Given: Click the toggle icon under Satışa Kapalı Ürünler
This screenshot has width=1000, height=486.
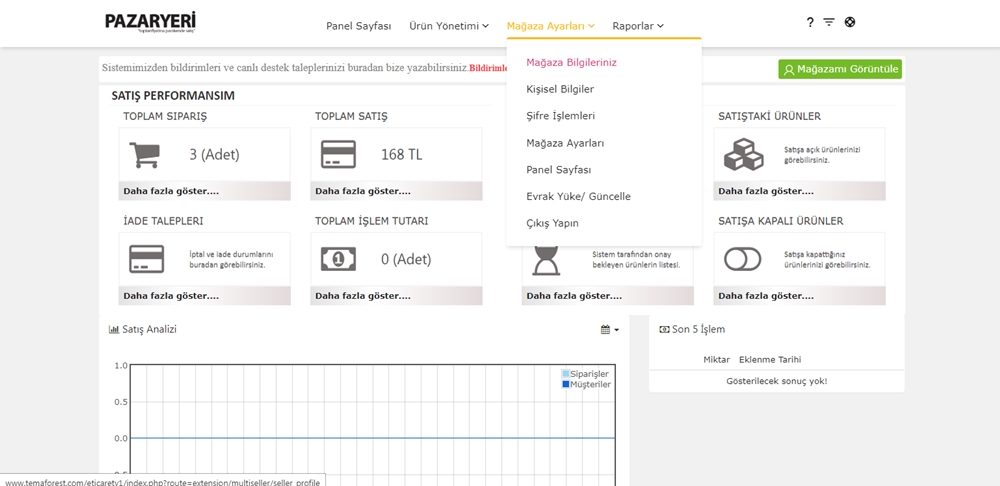Looking at the screenshot, I should coord(743,259).
